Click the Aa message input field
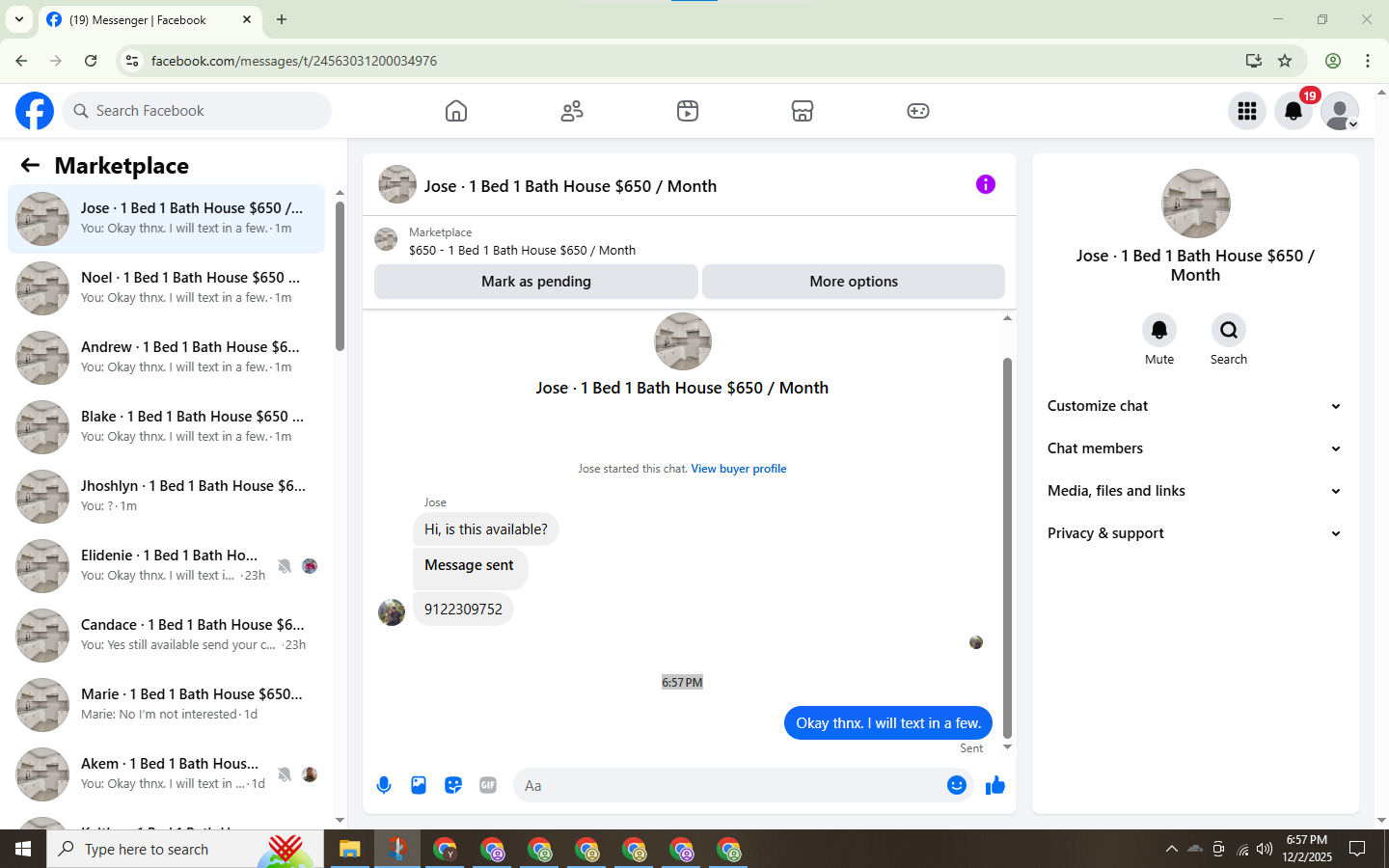The image size is (1389, 868). (728, 785)
